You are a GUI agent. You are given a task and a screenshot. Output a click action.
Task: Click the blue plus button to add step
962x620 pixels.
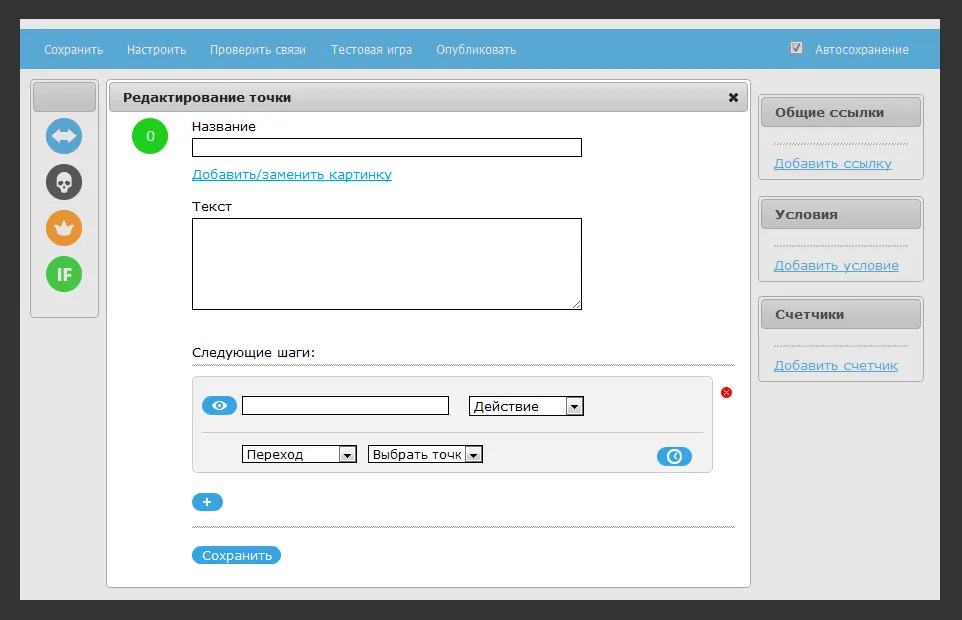[x=207, y=502]
